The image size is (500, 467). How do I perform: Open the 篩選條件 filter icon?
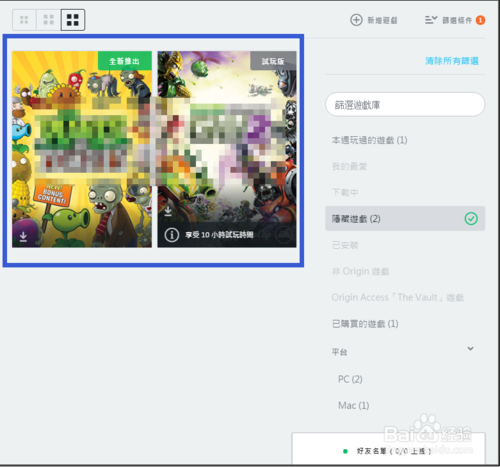tap(431, 20)
